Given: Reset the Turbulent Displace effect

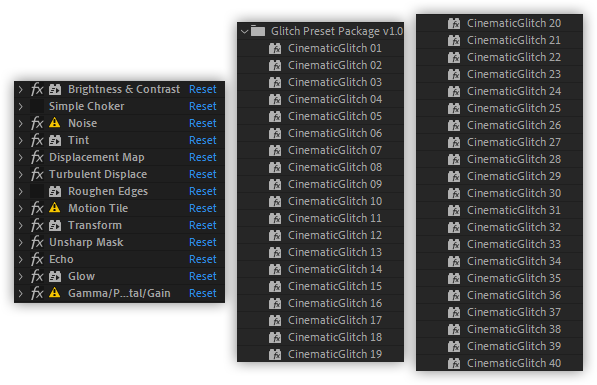Looking at the screenshot, I should [203, 174].
